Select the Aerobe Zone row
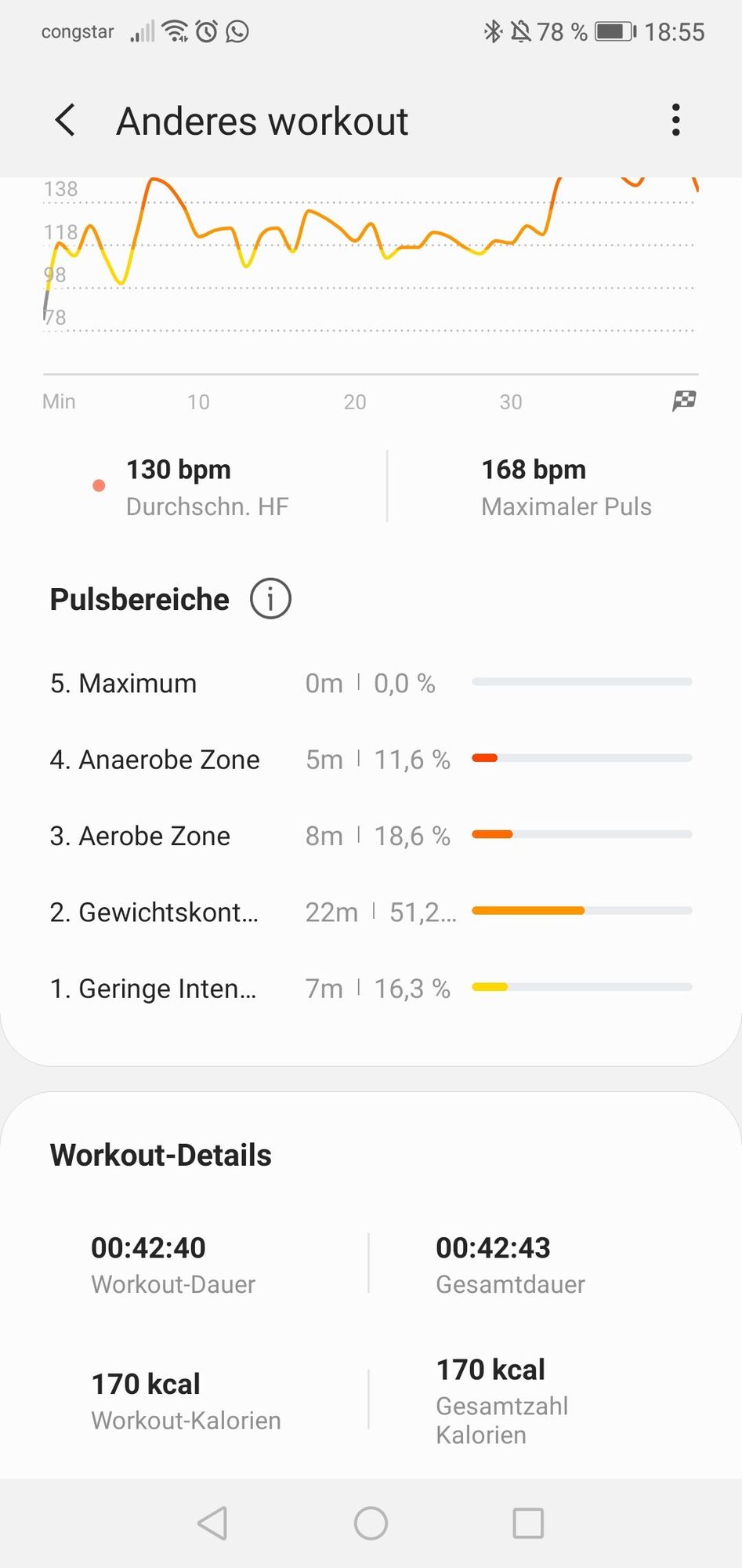 [x=370, y=836]
